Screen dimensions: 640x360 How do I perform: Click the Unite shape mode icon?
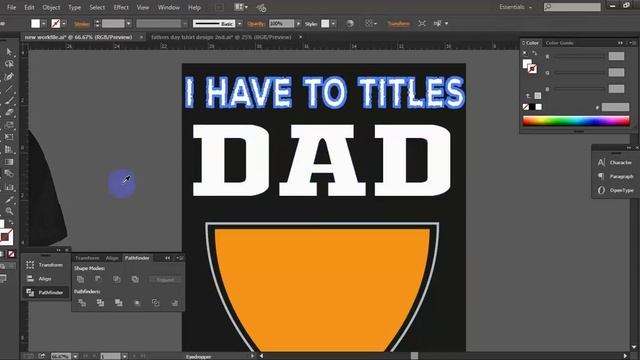[80, 279]
